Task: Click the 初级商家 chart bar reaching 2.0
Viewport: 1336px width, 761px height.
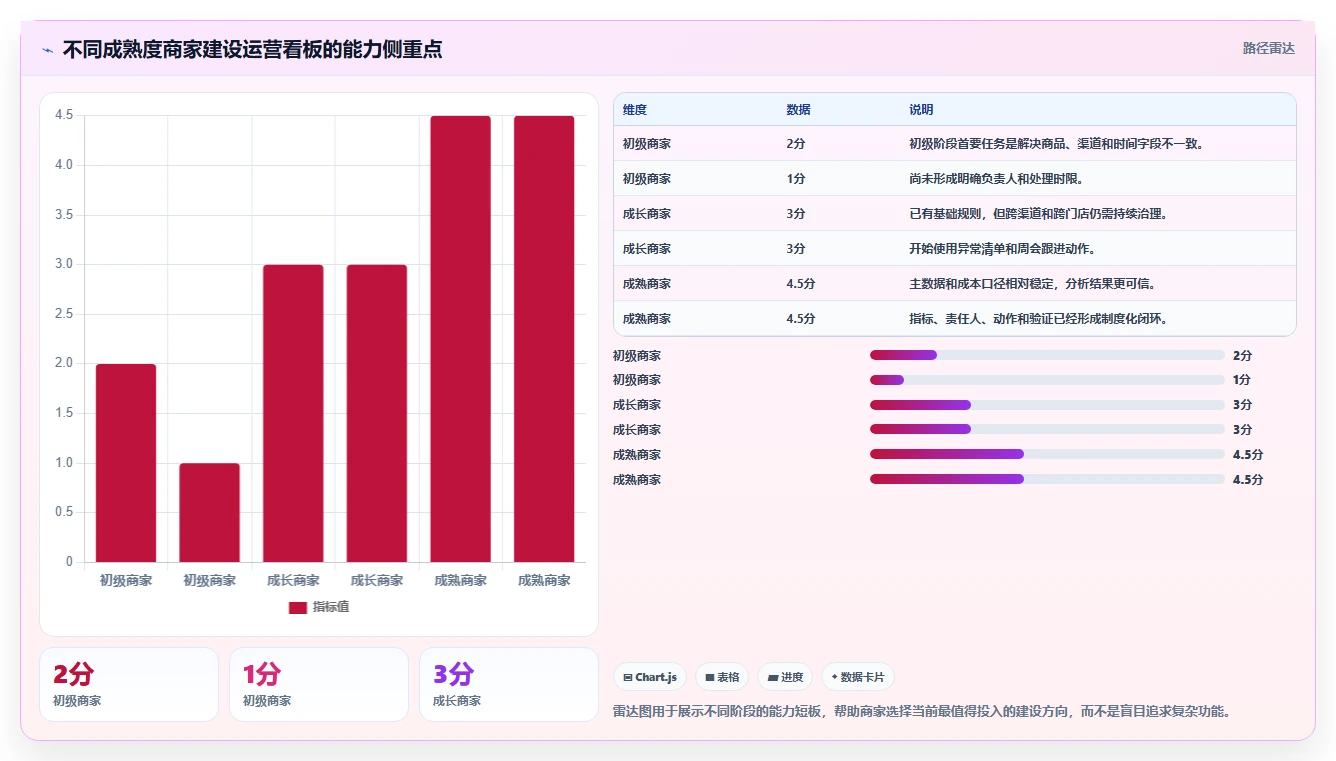Action: tap(126, 463)
